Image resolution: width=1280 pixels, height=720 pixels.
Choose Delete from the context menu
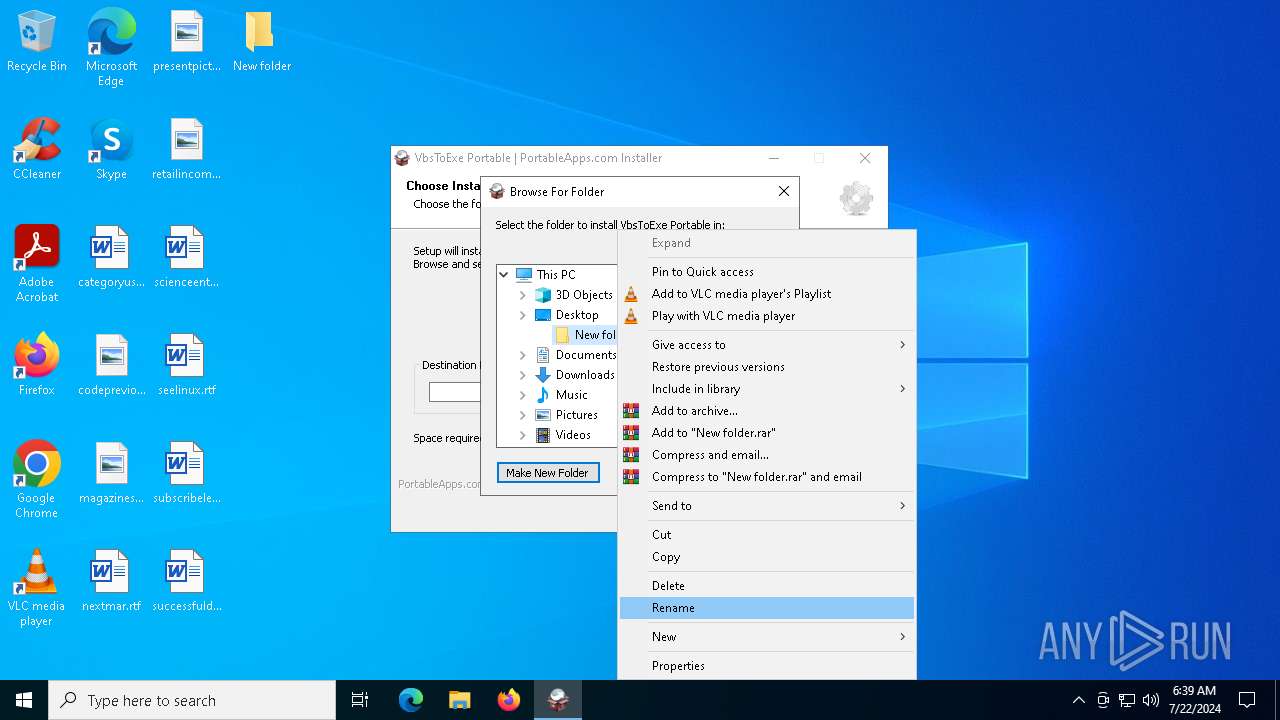(767, 586)
